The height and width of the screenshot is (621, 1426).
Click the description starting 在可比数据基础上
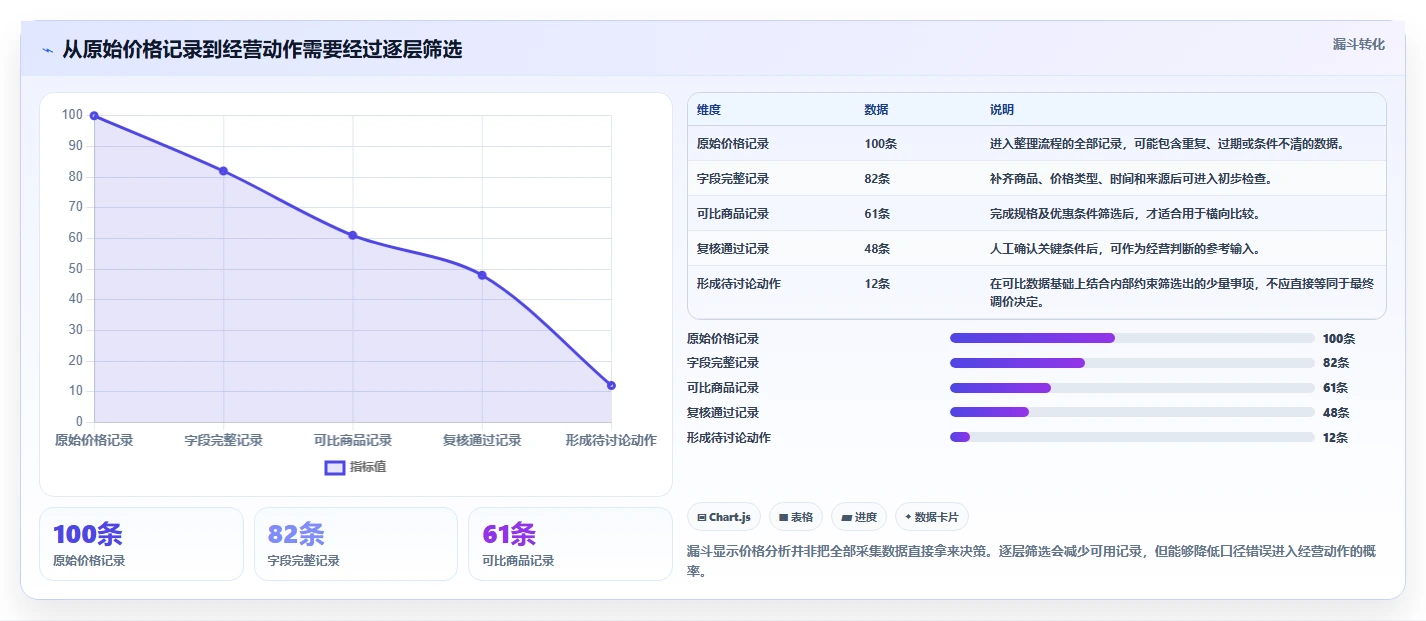[1182, 293]
